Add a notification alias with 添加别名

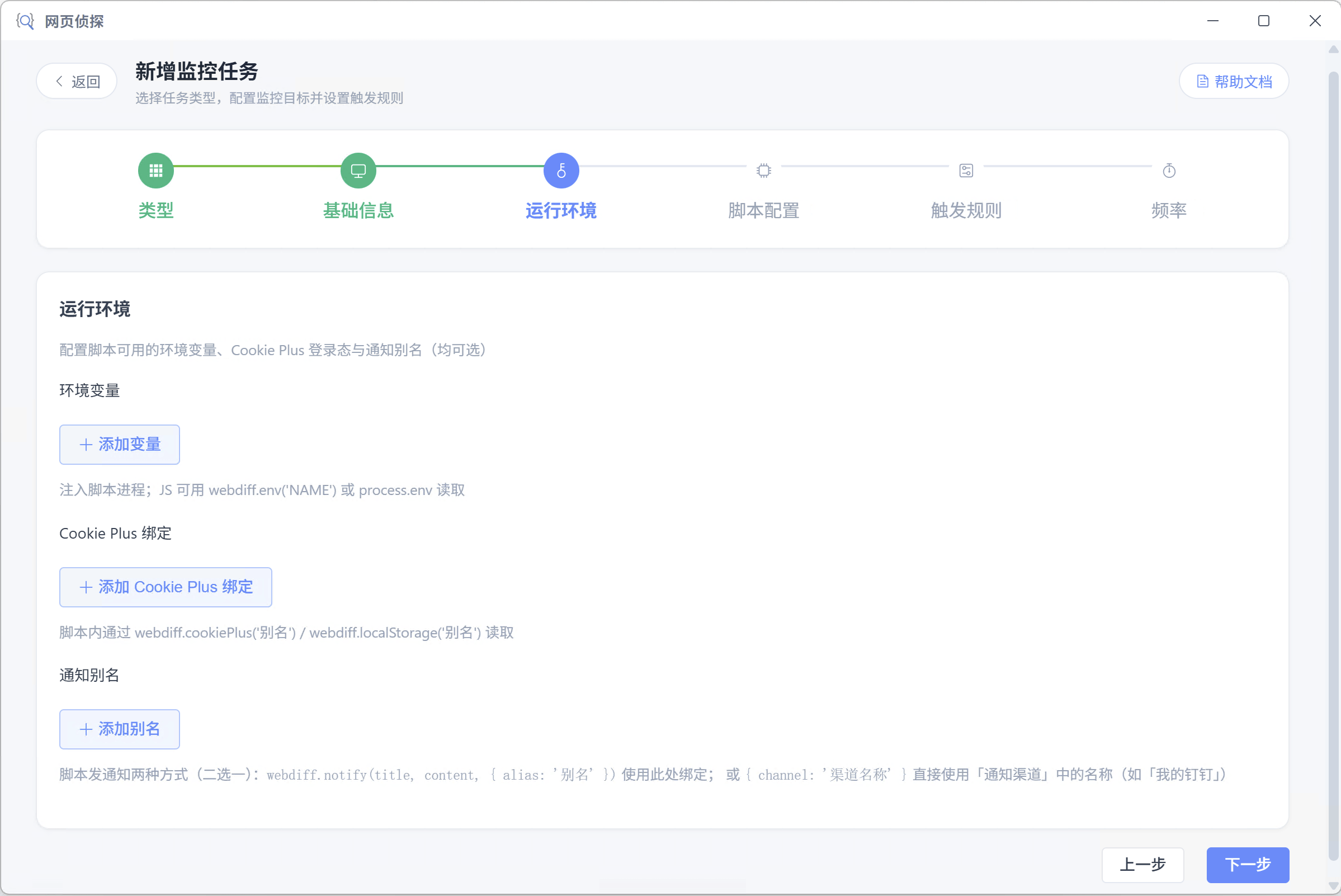[x=120, y=729]
